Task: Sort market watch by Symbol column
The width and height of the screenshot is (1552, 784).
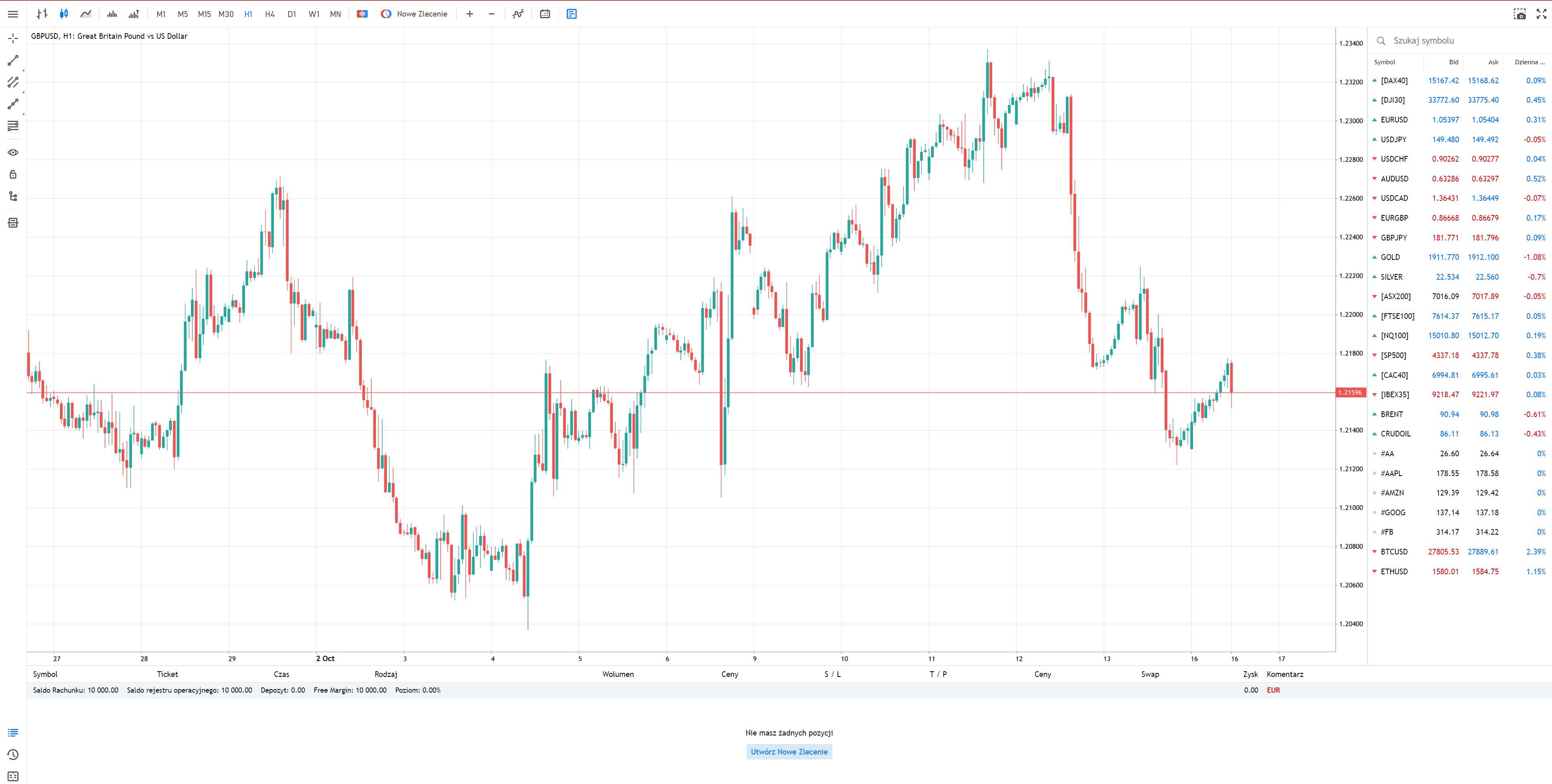Action: [x=1385, y=62]
